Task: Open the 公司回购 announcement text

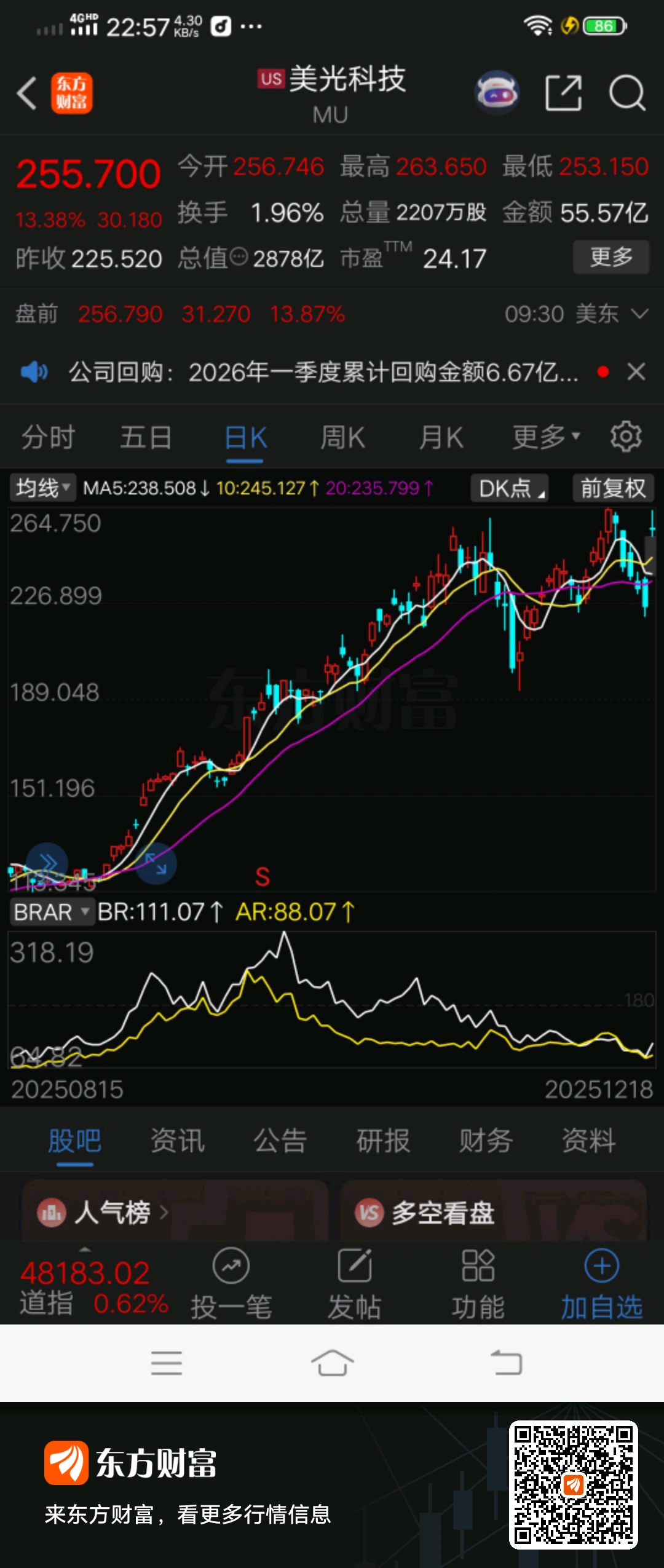Action: [323, 372]
